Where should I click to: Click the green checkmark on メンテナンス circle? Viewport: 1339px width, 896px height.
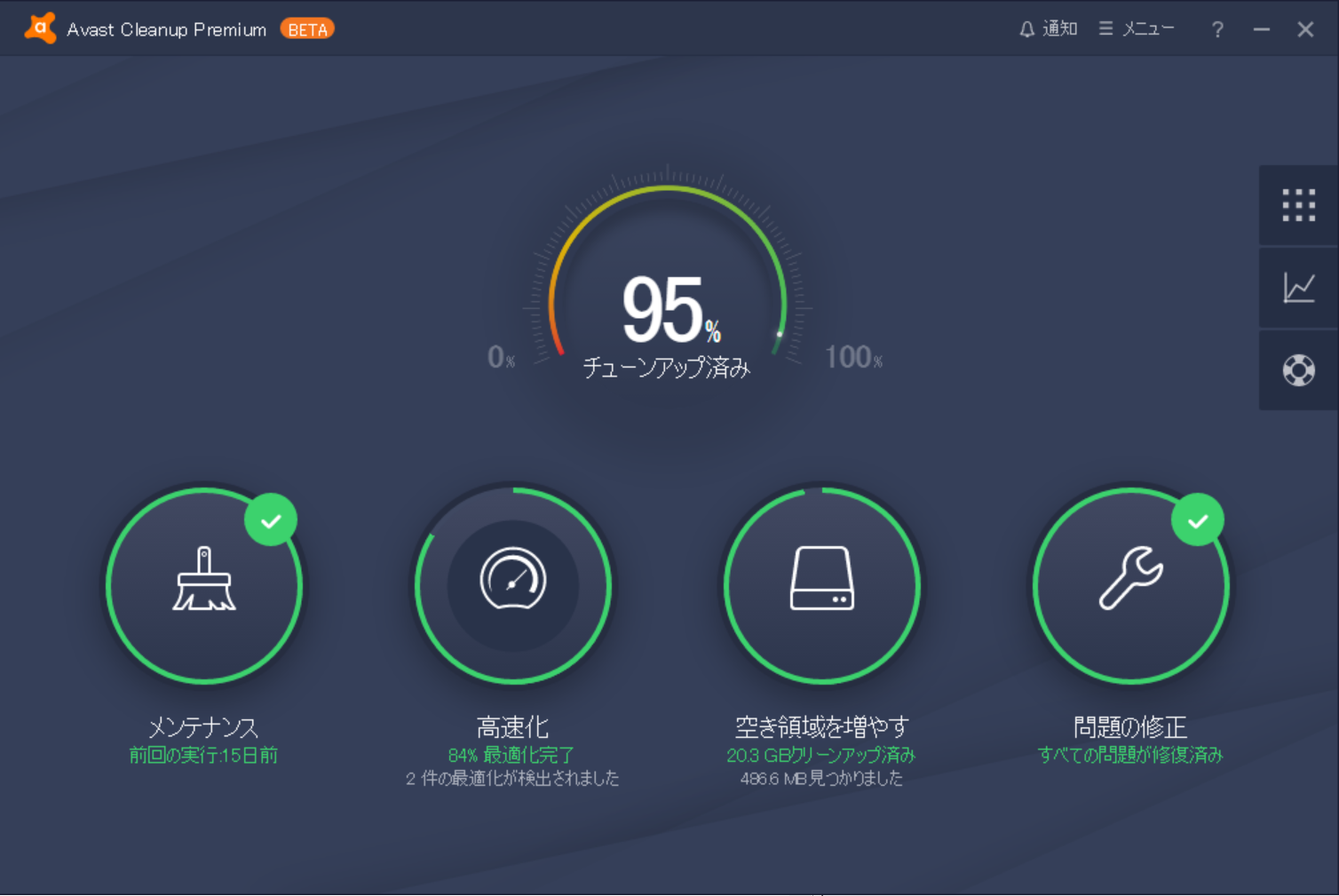click(x=271, y=520)
